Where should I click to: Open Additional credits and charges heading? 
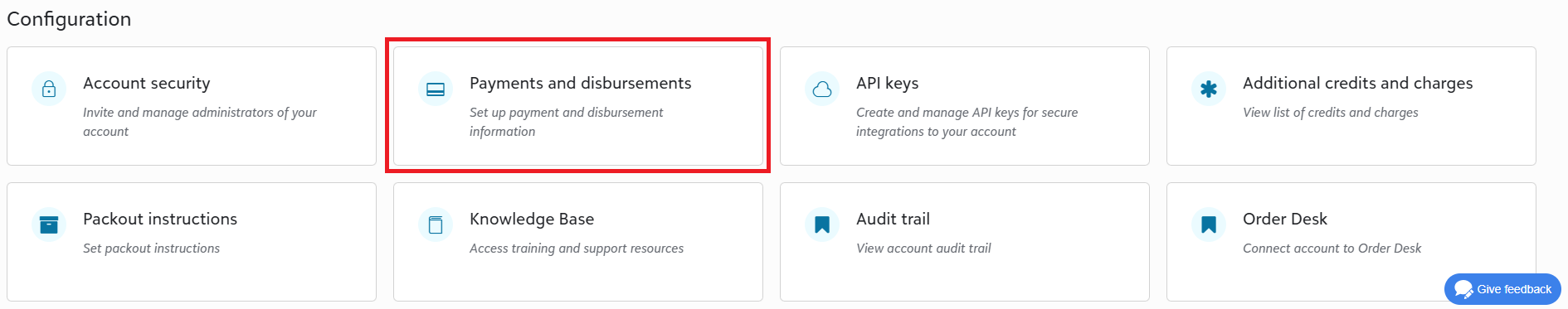[x=1358, y=83]
